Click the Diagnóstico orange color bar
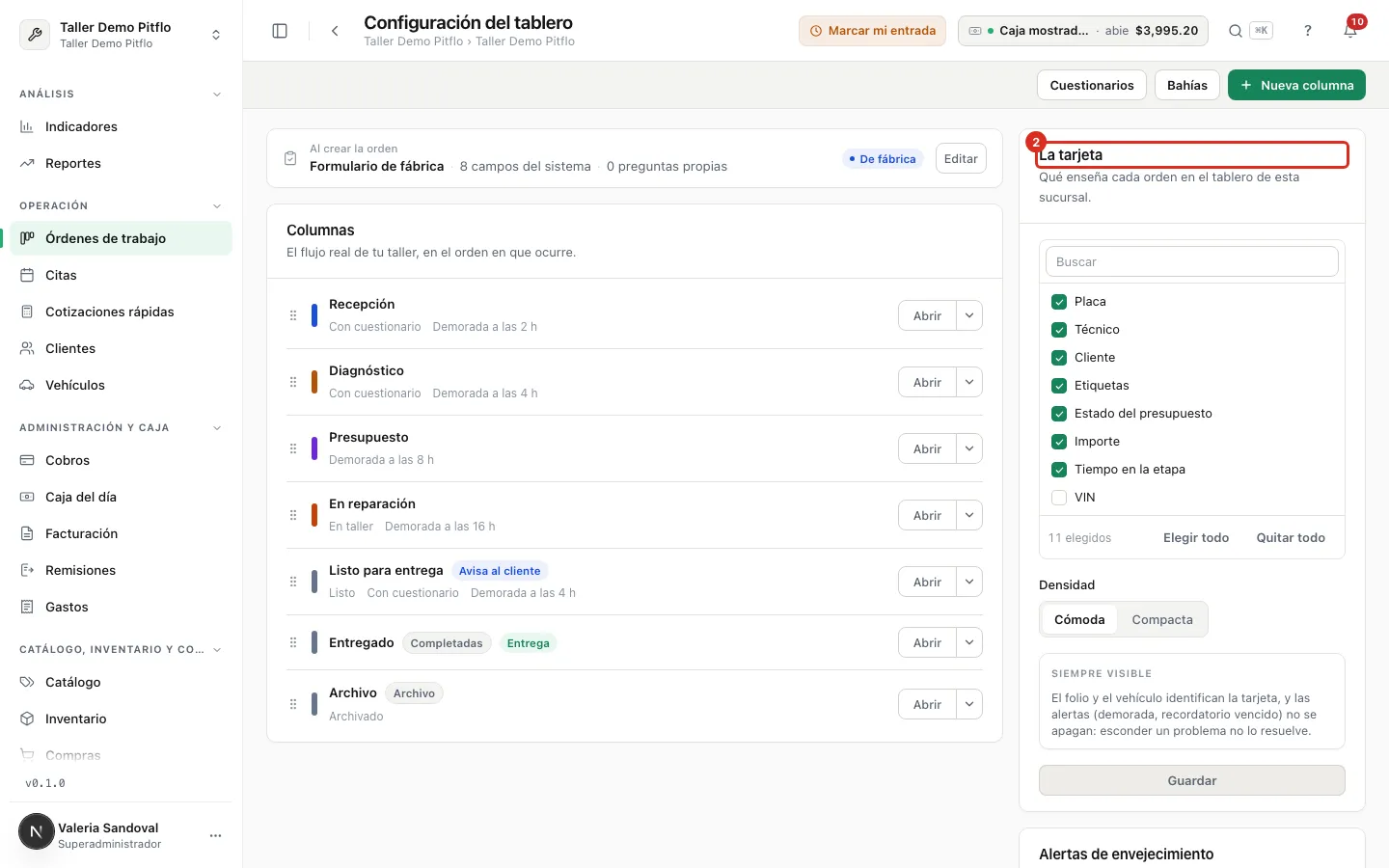Viewport: 1389px width, 868px height. pos(313,382)
